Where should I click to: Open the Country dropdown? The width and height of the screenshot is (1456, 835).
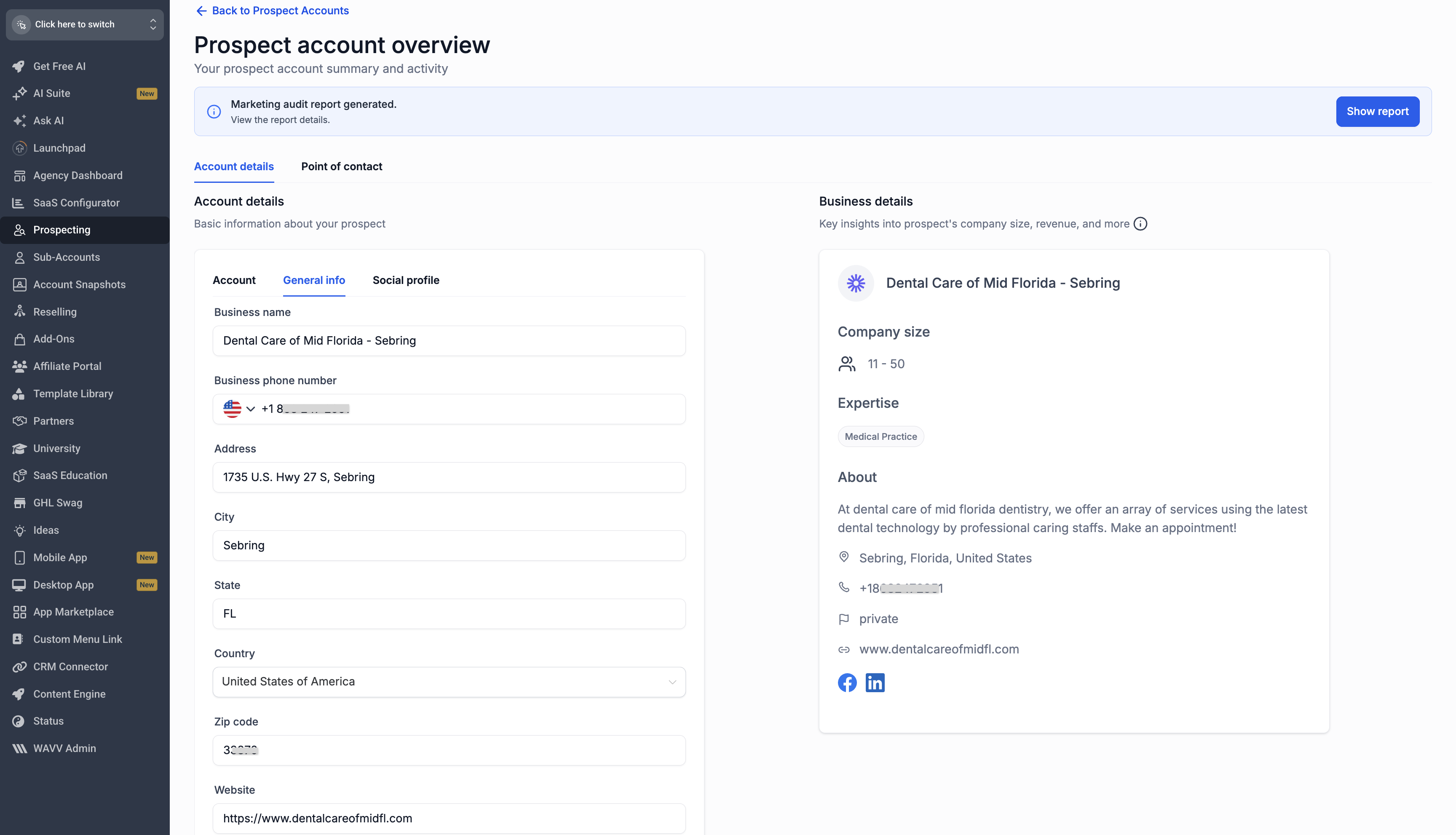click(449, 682)
